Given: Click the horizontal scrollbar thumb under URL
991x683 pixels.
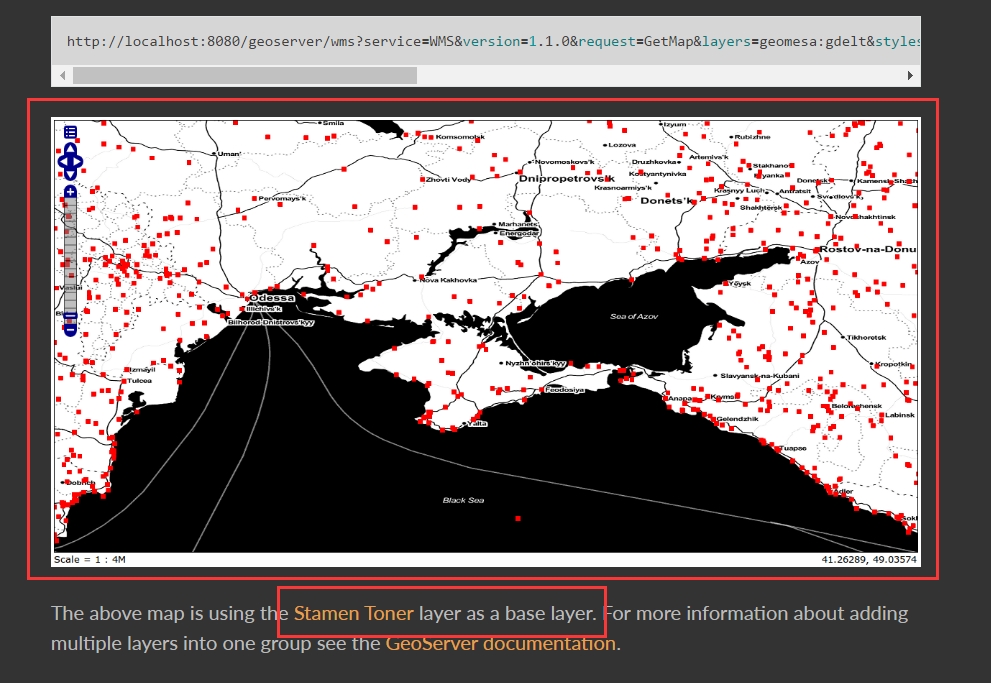Looking at the screenshot, I should [244, 75].
